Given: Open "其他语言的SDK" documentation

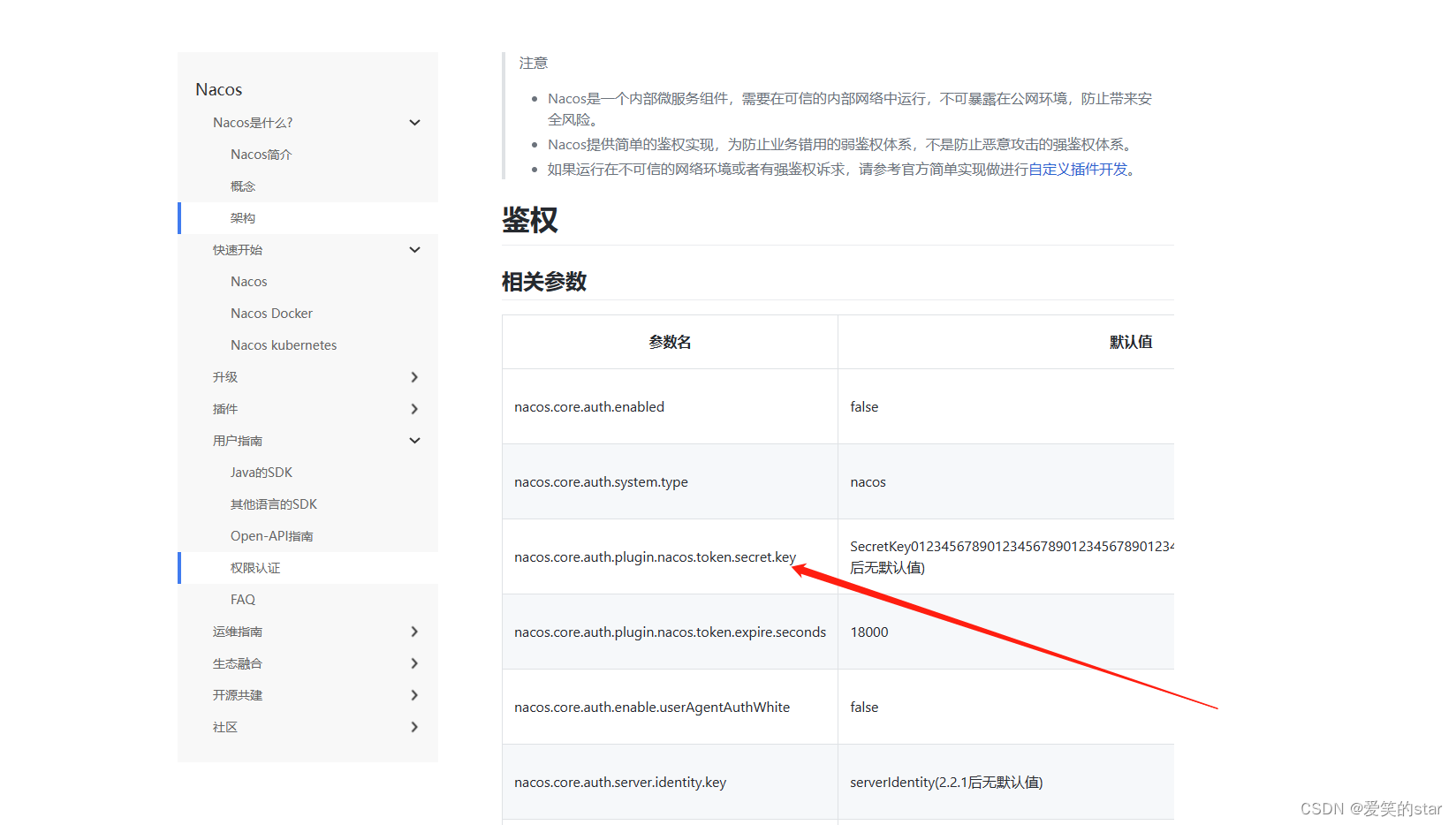Looking at the screenshot, I should tap(273, 503).
